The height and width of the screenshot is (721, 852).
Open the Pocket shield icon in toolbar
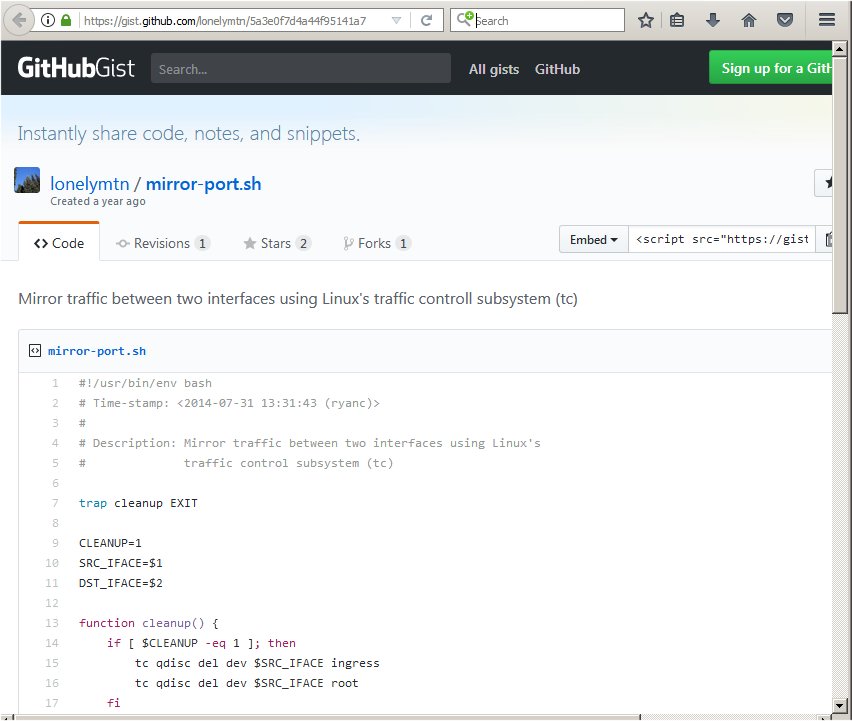pyautogui.click(x=786, y=20)
